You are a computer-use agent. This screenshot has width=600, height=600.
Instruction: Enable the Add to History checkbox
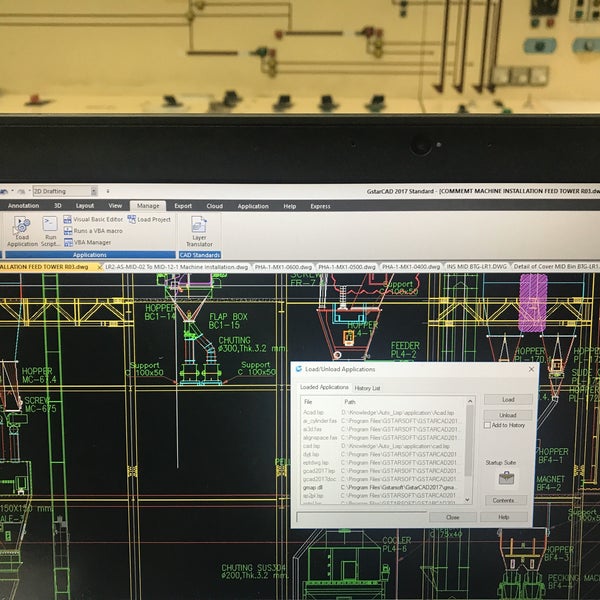[x=487, y=425]
